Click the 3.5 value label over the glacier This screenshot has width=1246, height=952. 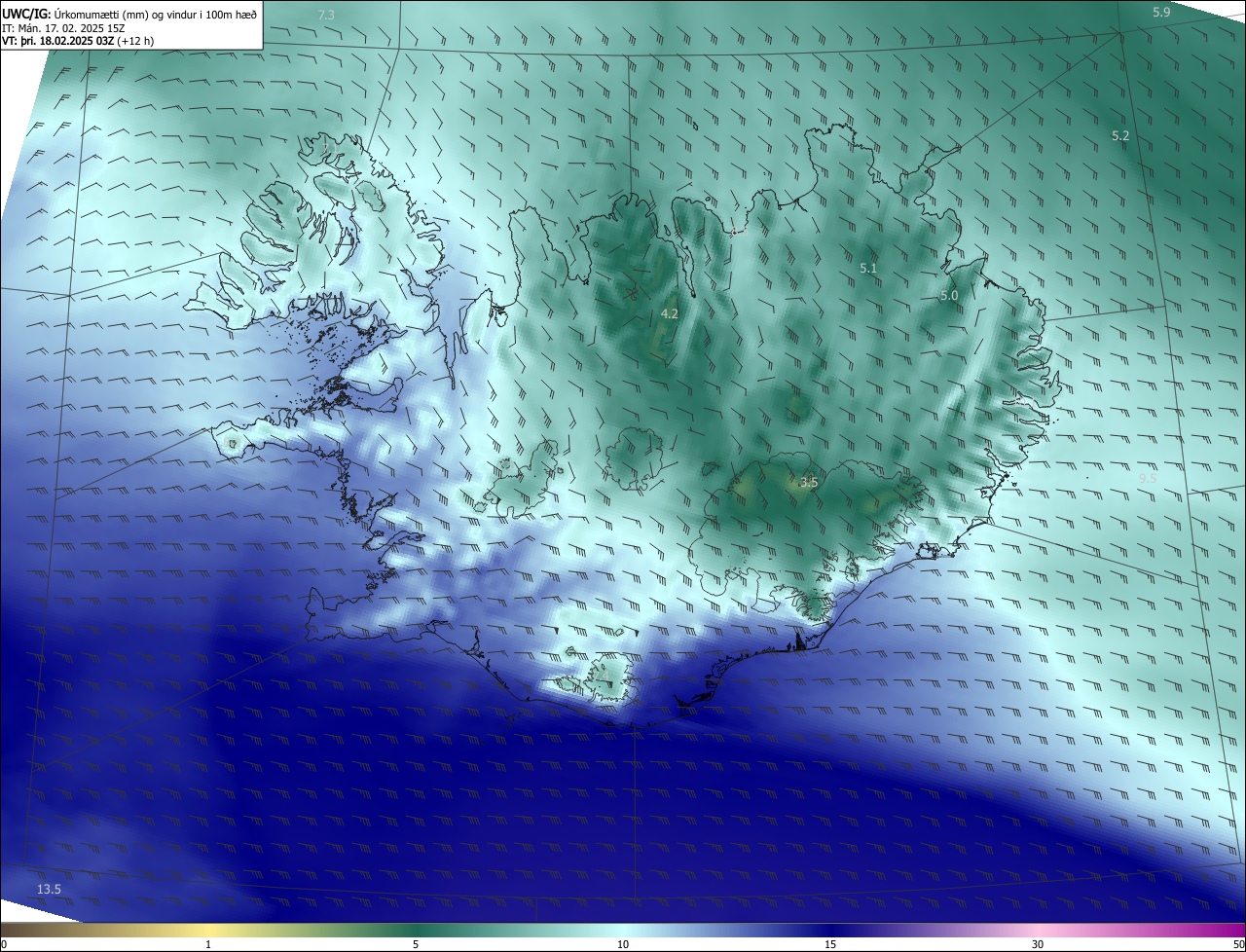809,482
